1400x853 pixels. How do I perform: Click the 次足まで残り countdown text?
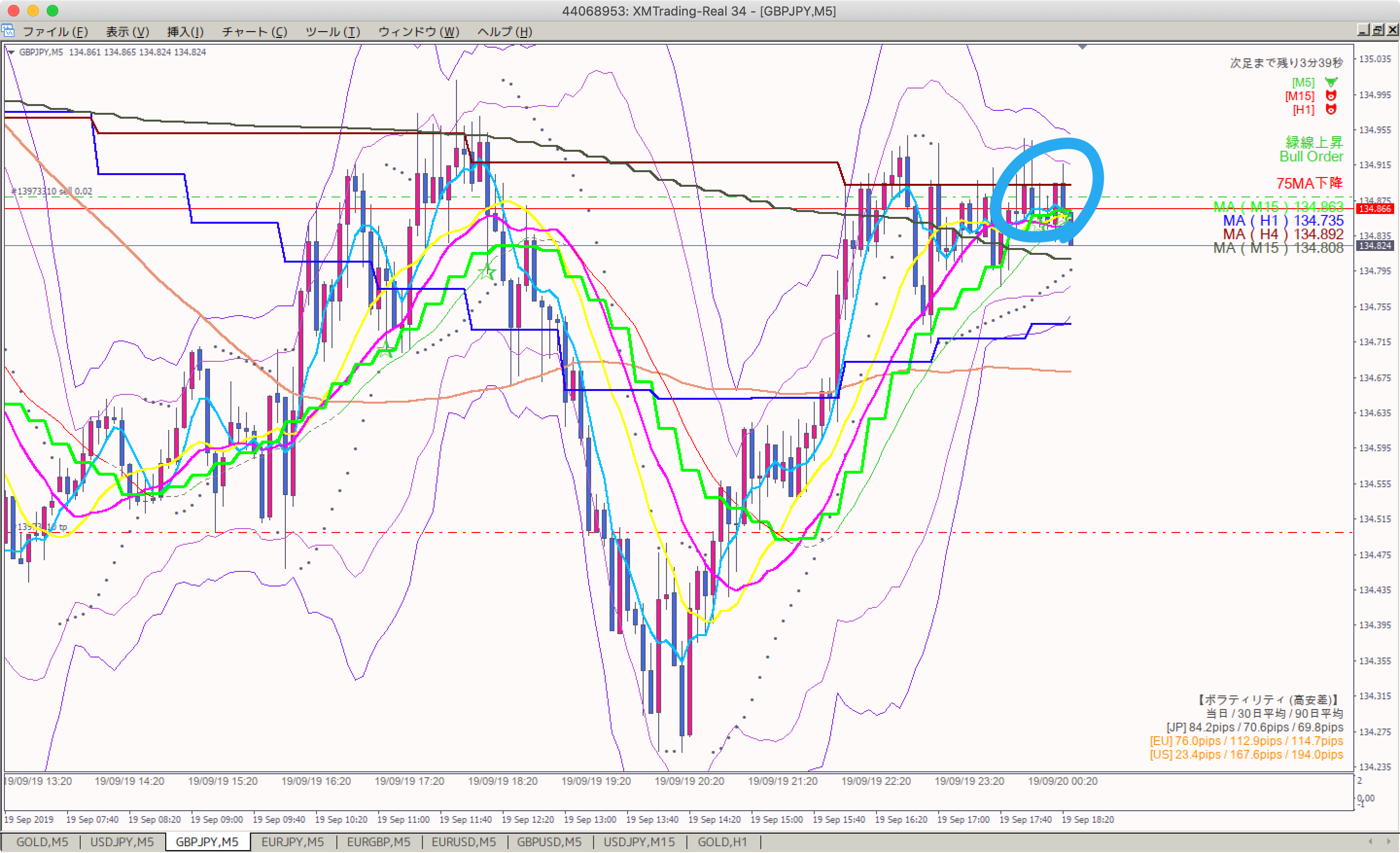(x=1286, y=63)
